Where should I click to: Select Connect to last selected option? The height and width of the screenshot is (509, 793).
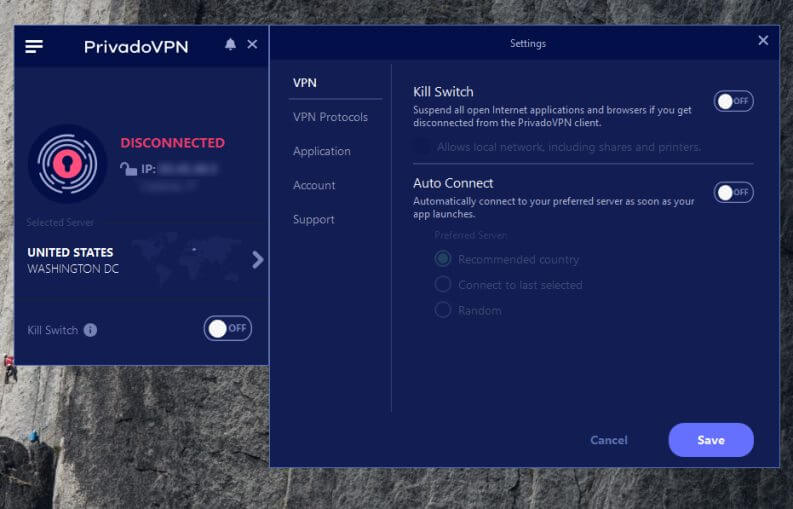443,284
